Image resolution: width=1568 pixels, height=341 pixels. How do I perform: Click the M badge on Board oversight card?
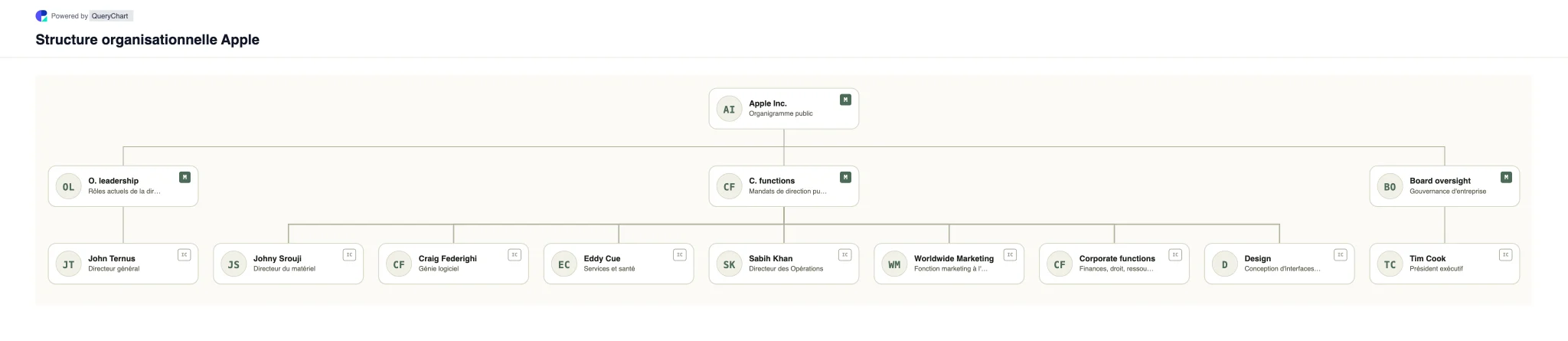1506,177
